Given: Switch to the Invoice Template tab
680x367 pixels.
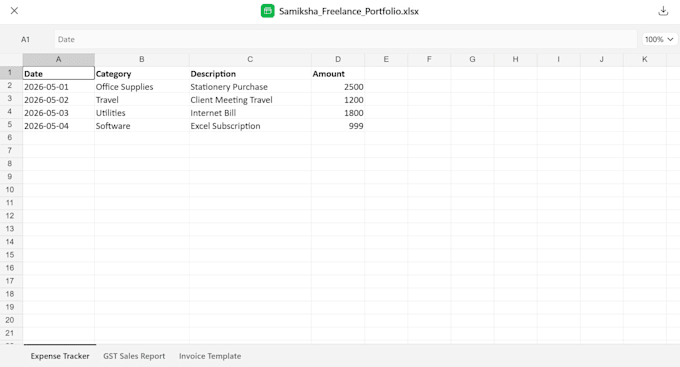Looking at the screenshot, I should tap(210, 356).
